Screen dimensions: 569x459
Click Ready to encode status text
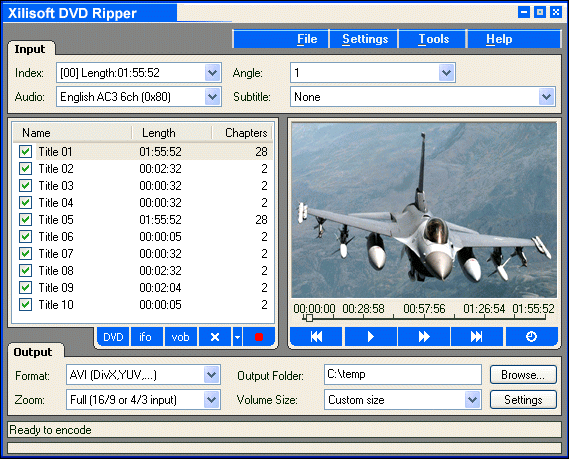50,430
